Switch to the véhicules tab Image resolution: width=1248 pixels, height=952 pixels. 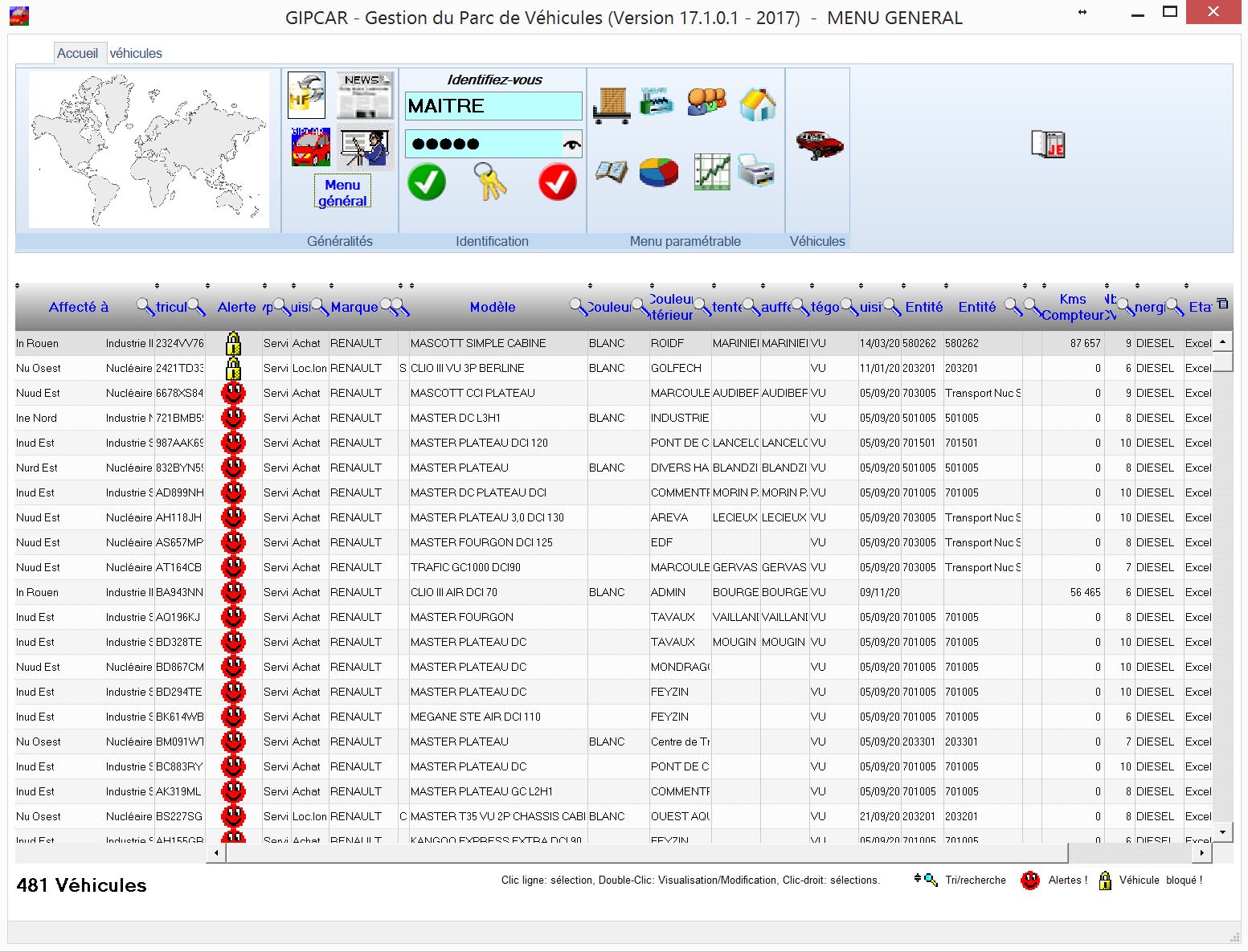(x=136, y=53)
